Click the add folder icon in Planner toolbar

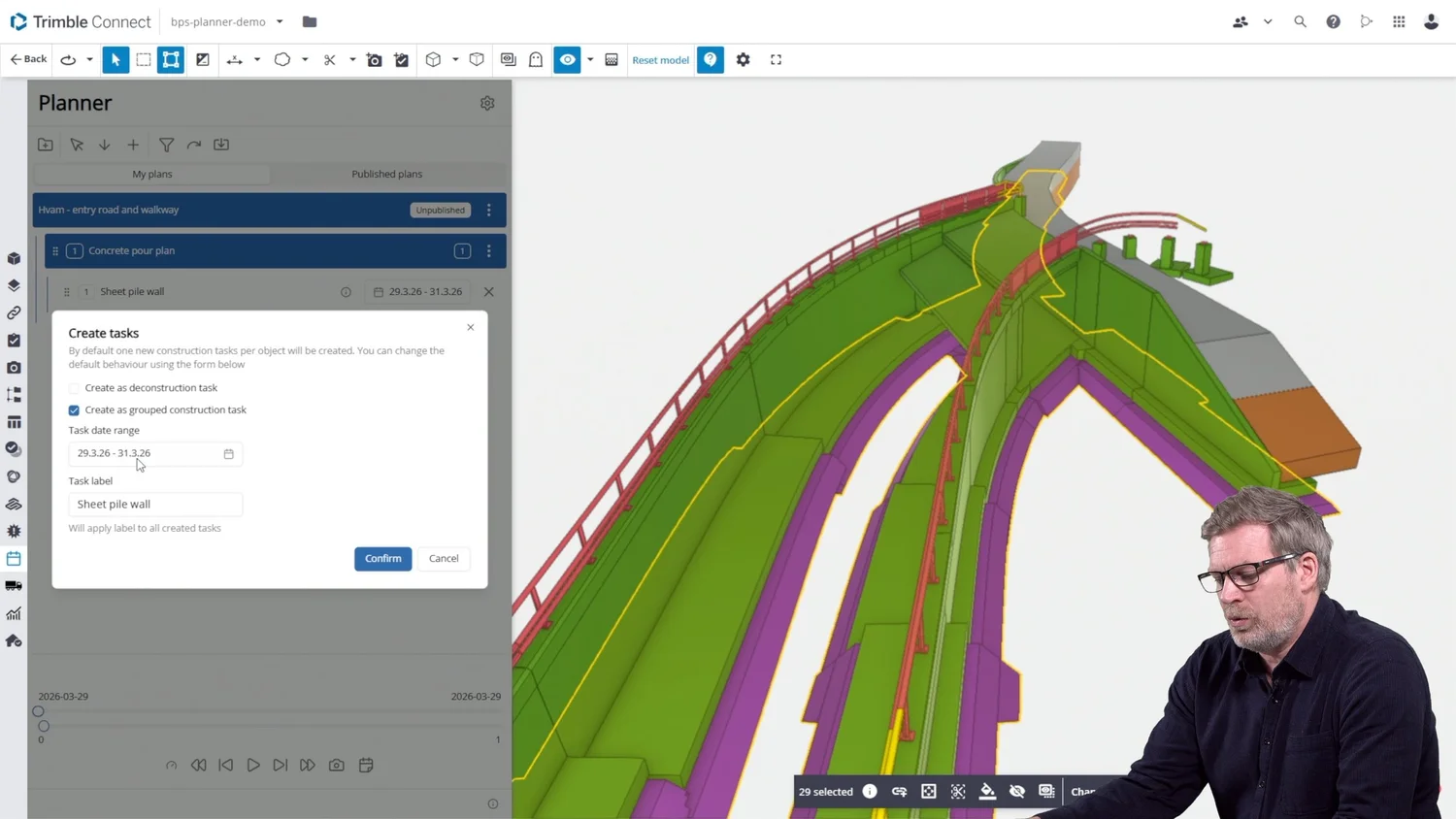[x=46, y=145]
